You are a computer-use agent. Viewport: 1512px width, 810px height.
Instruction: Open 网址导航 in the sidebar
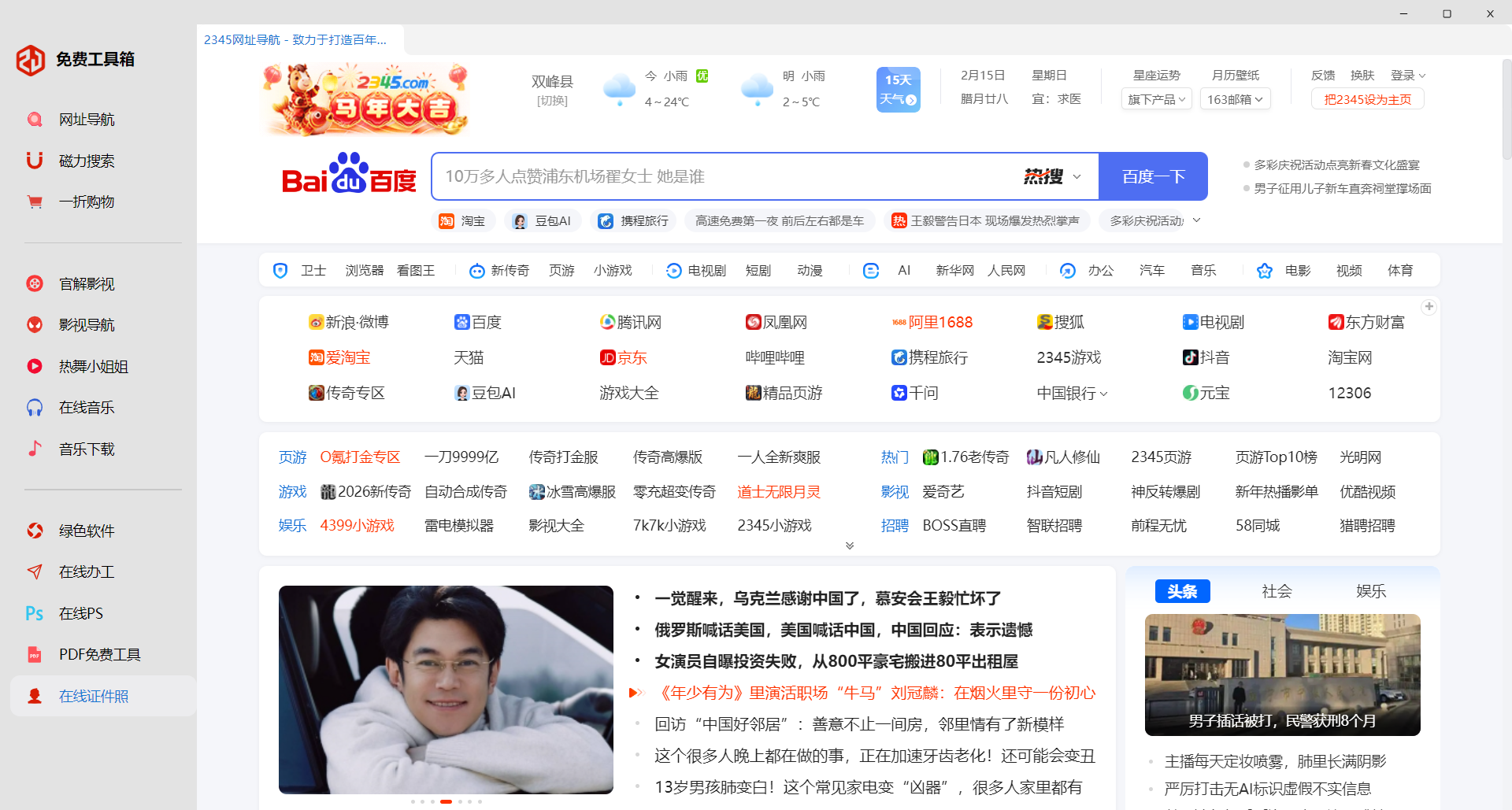click(x=87, y=120)
